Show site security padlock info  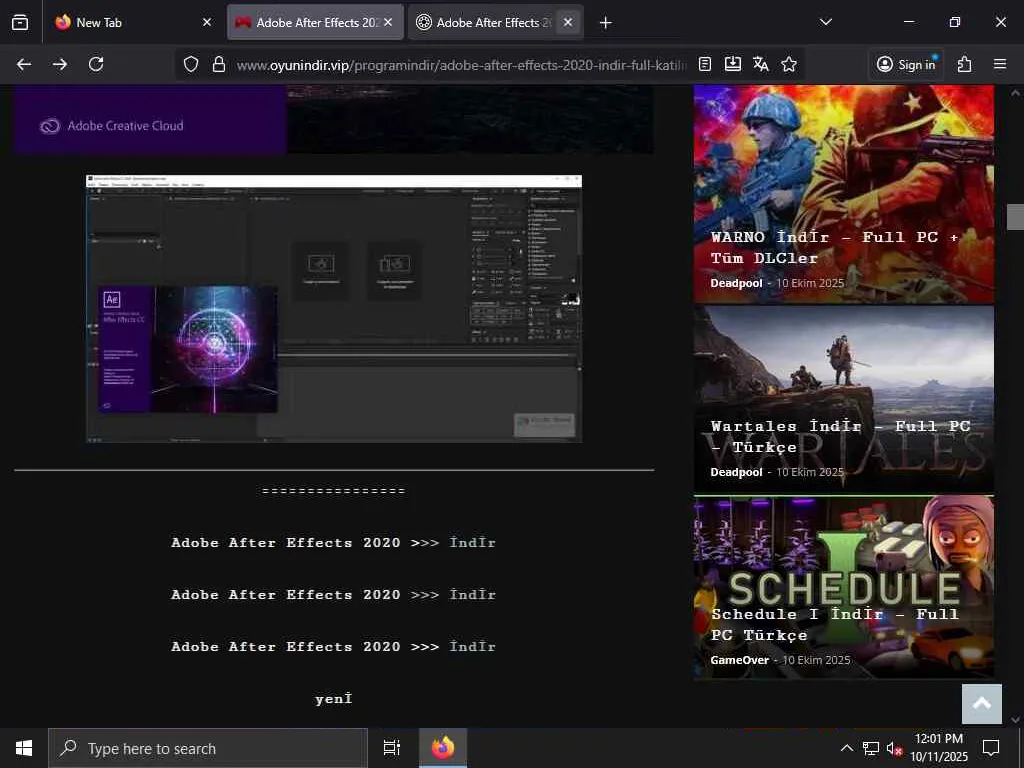219,64
